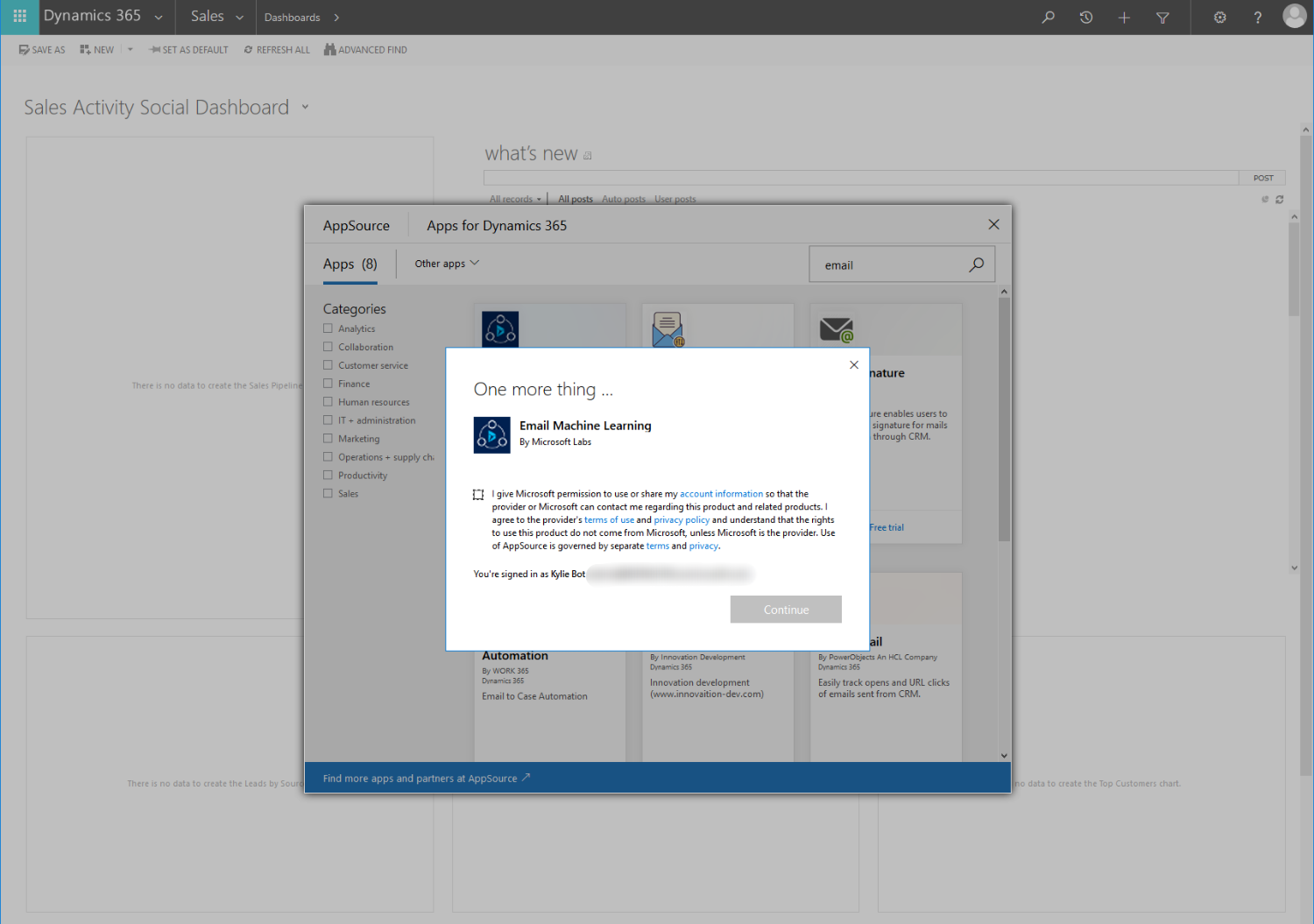Check the Collaboration category
Viewport: 1314px width, 924px height.
tap(328, 347)
